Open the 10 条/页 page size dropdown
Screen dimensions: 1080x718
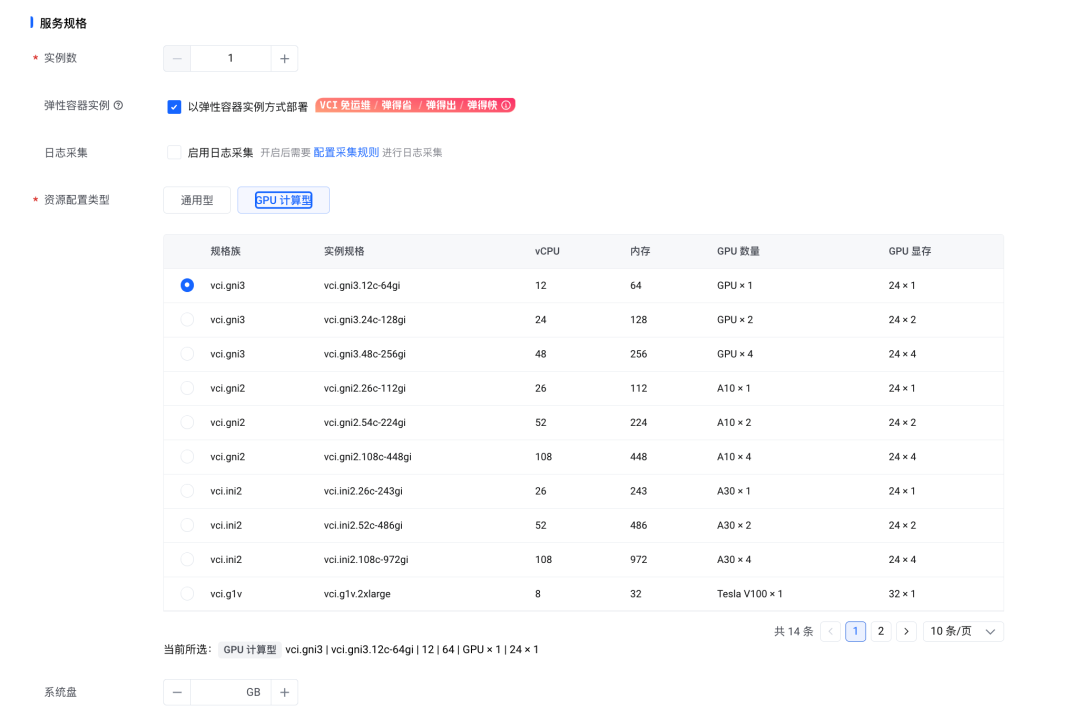963,631
